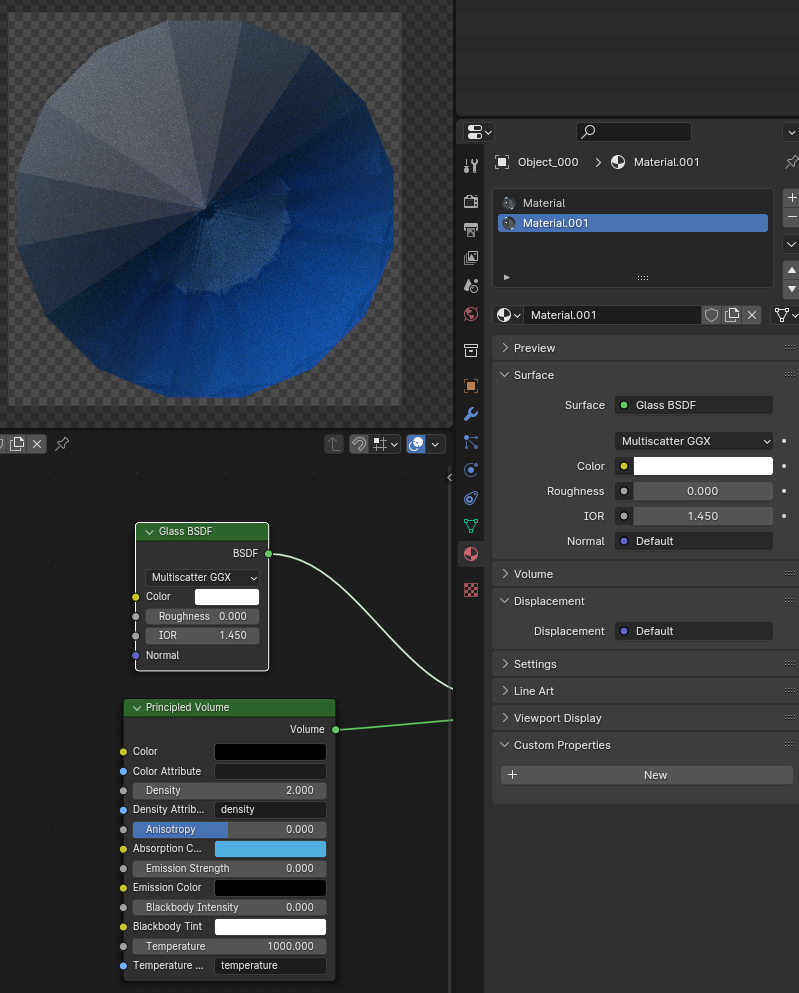Toggle snapping in node editor

(x=359, y=445)
